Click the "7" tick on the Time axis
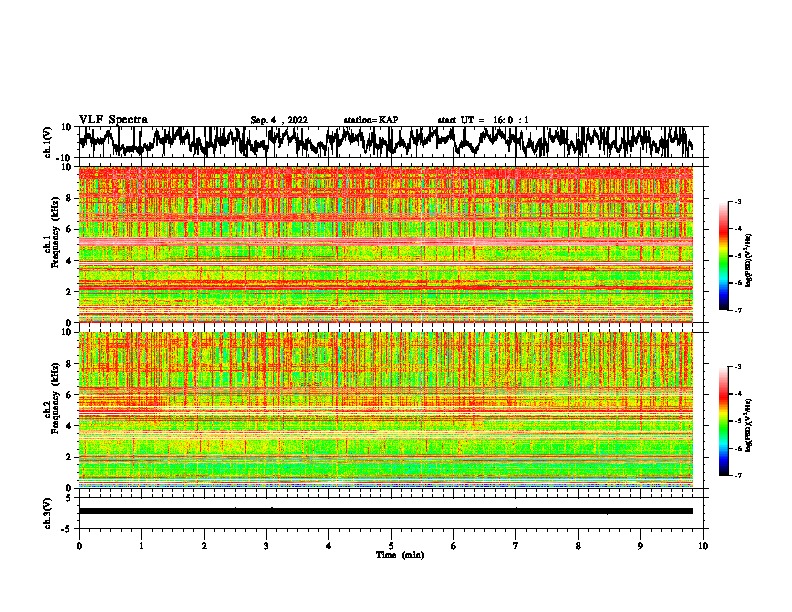Screen dimensions: 792x612 (516, 546)
